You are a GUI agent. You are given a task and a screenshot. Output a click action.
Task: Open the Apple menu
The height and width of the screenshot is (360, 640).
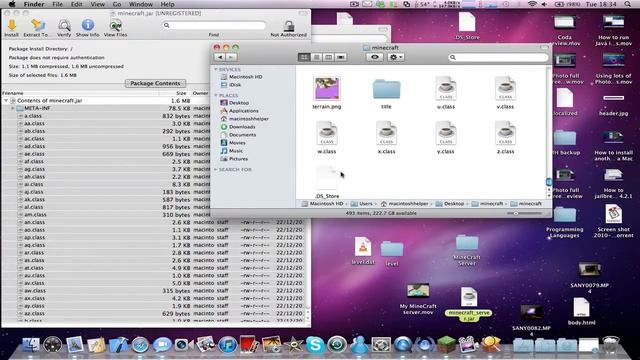coord(12,4)
